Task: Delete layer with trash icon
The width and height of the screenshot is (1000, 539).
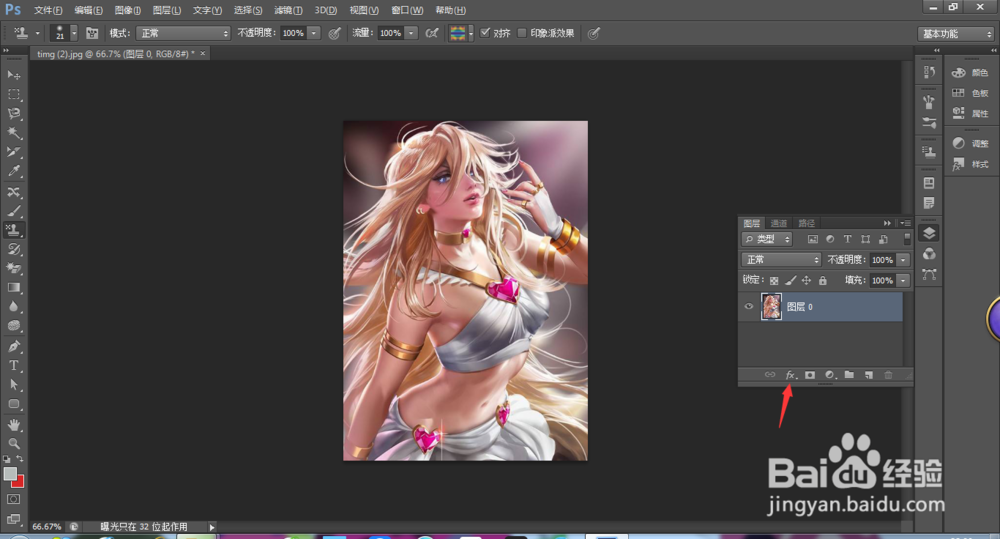Action: tap(888, 375)
